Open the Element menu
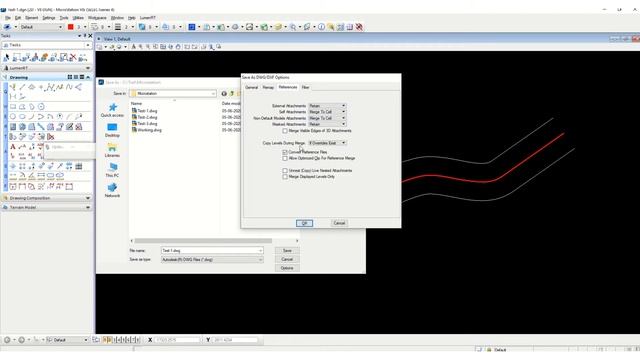Screen dimensions: 640x360 (x=31, y=18)
